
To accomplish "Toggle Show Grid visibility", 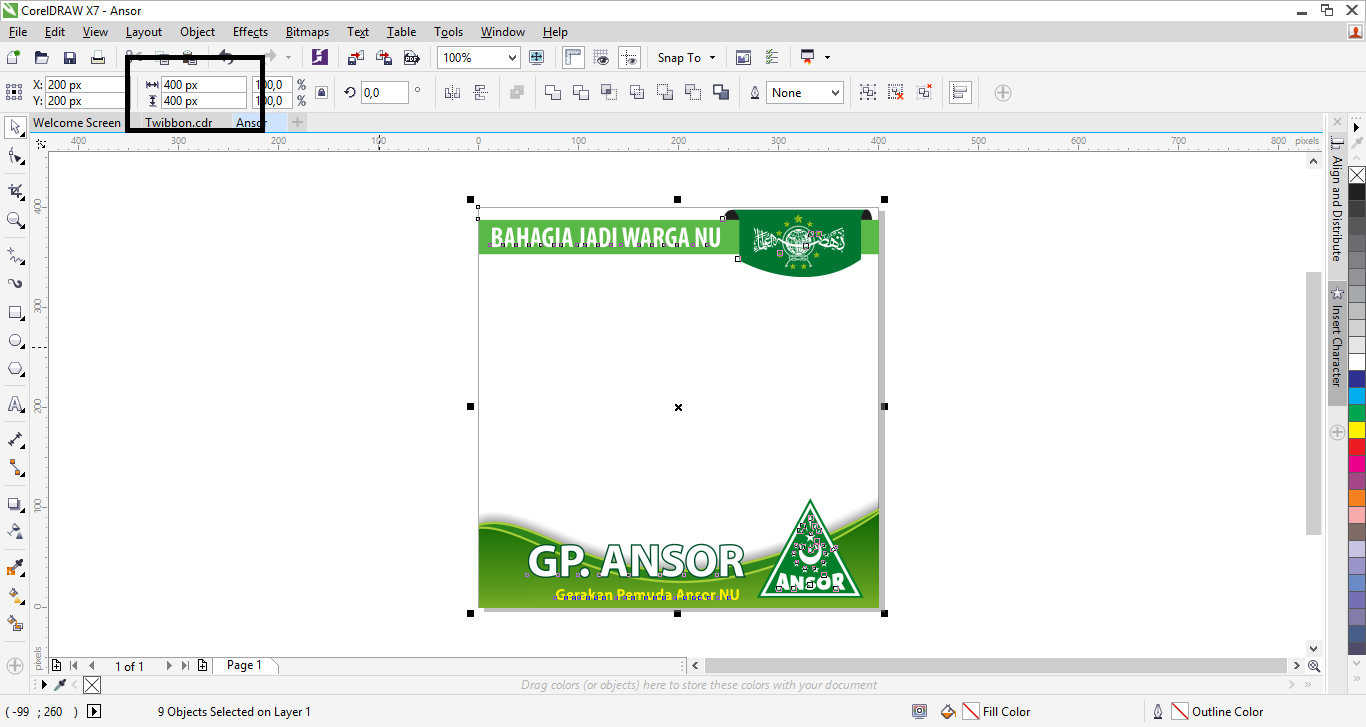I will click(x=601, y=58).
